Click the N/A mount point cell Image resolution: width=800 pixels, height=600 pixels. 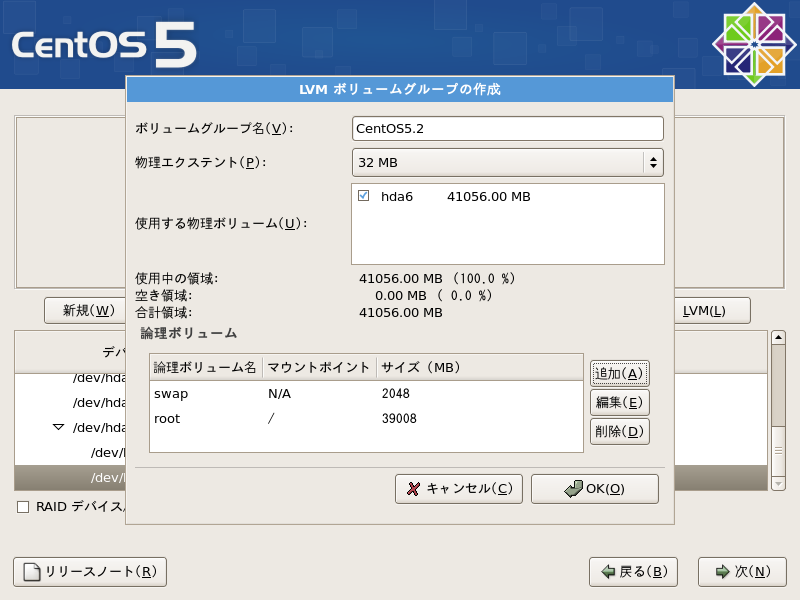(279, 394)
